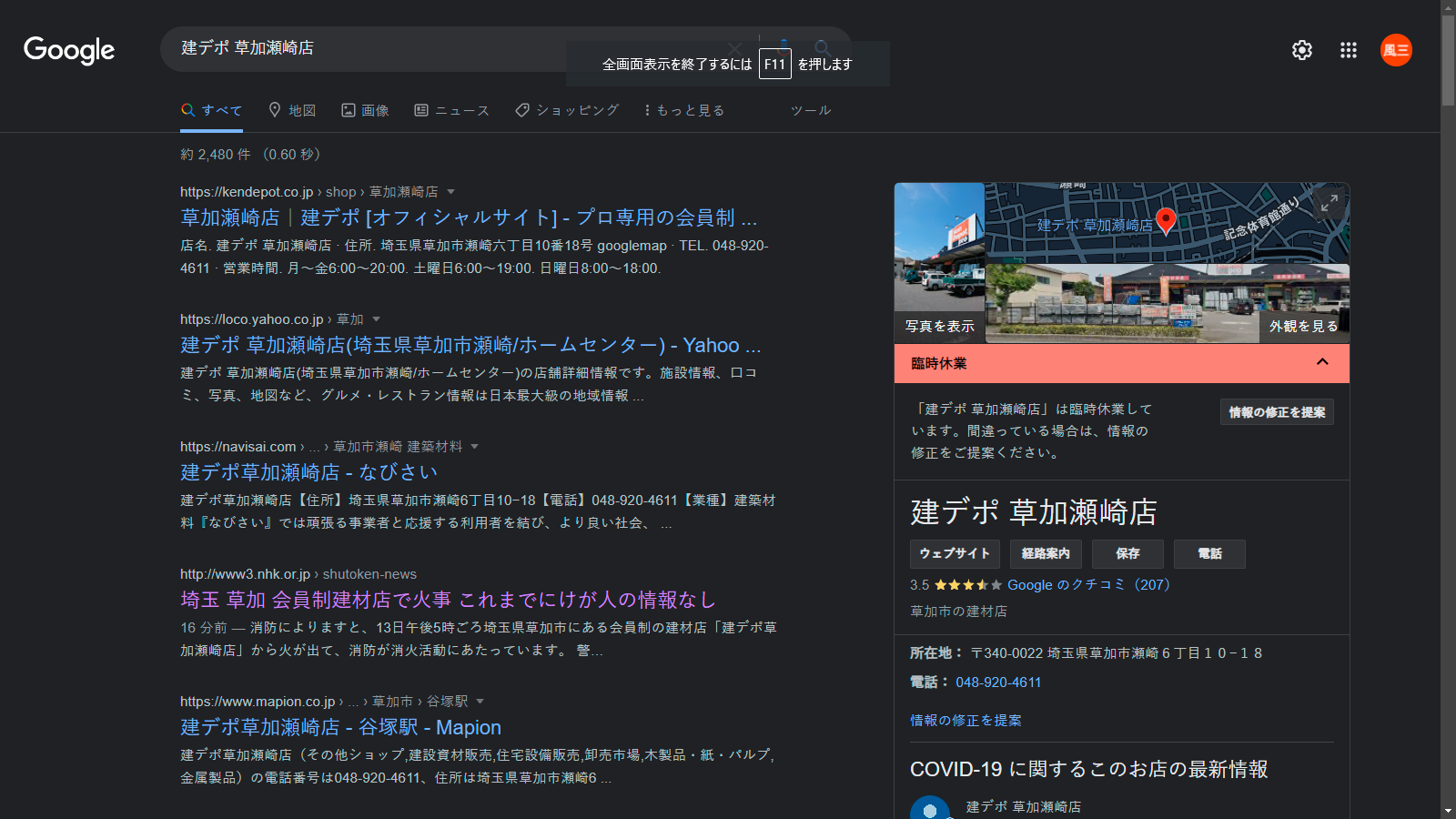Switch to the ショッピング tab
1456x819 pixels.
[567, 110]
